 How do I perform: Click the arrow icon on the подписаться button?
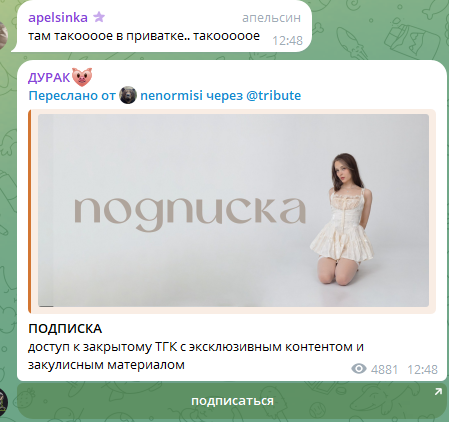438,392
